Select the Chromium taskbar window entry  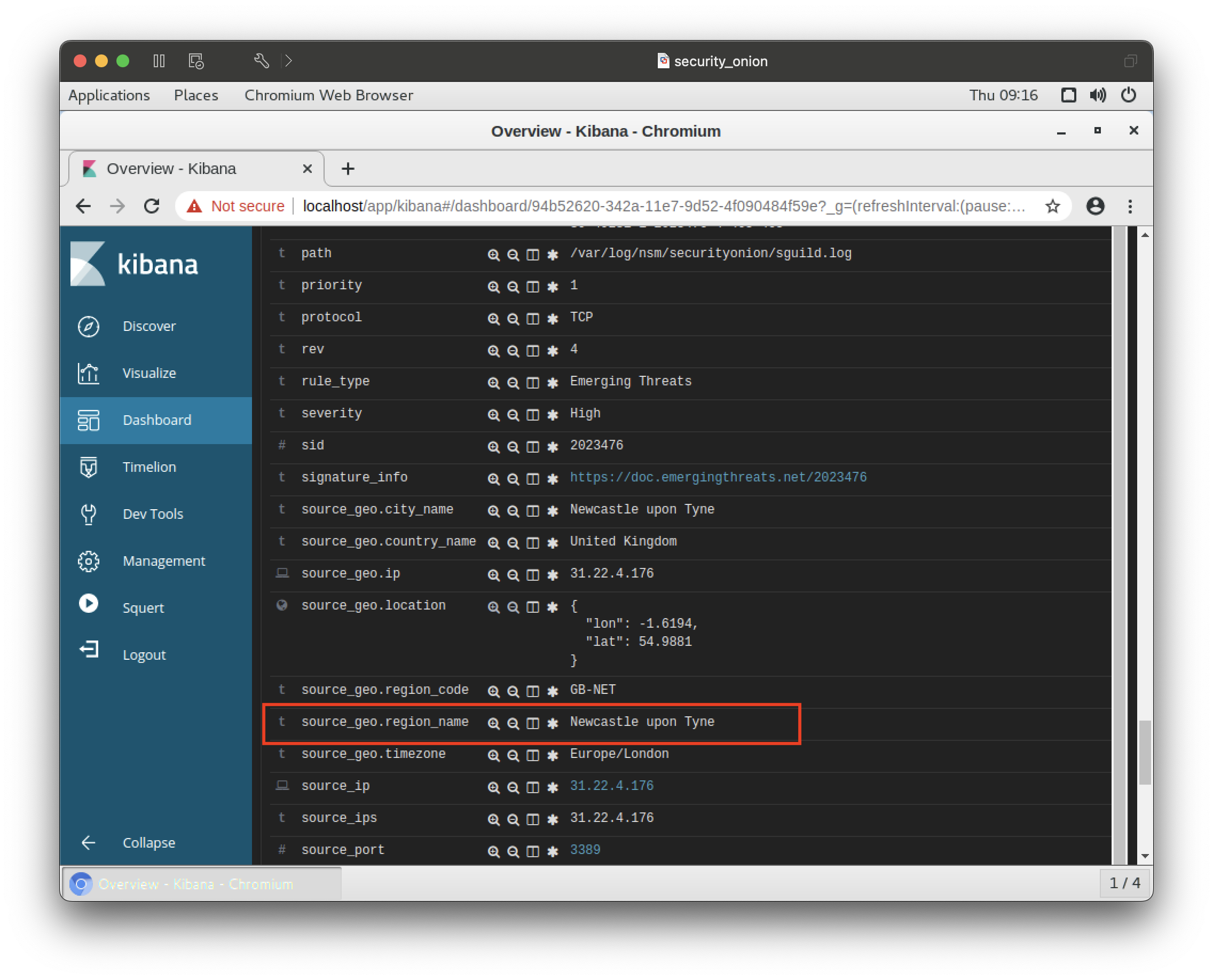point(201,883)
